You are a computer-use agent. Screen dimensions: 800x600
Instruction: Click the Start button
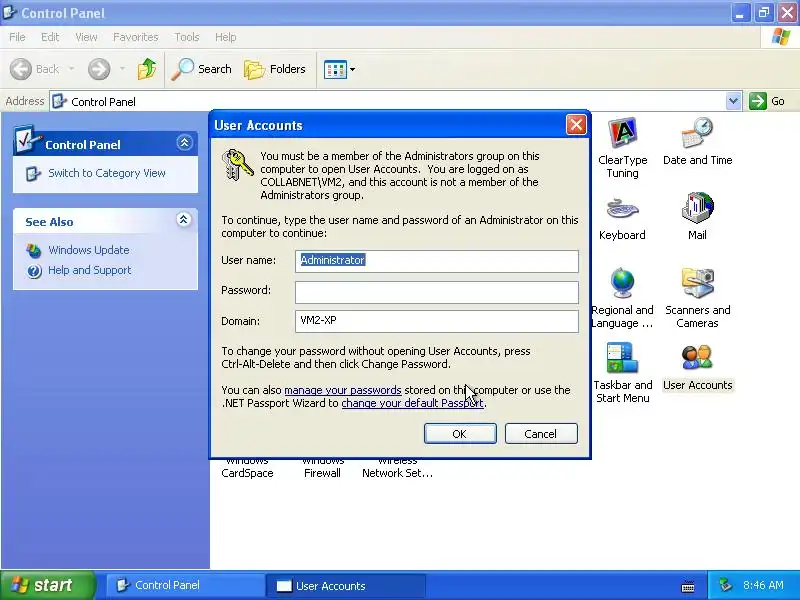47,585
